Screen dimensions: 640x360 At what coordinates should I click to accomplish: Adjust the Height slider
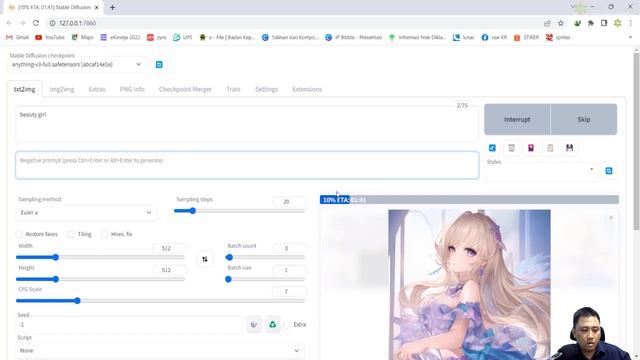(100, 279)
